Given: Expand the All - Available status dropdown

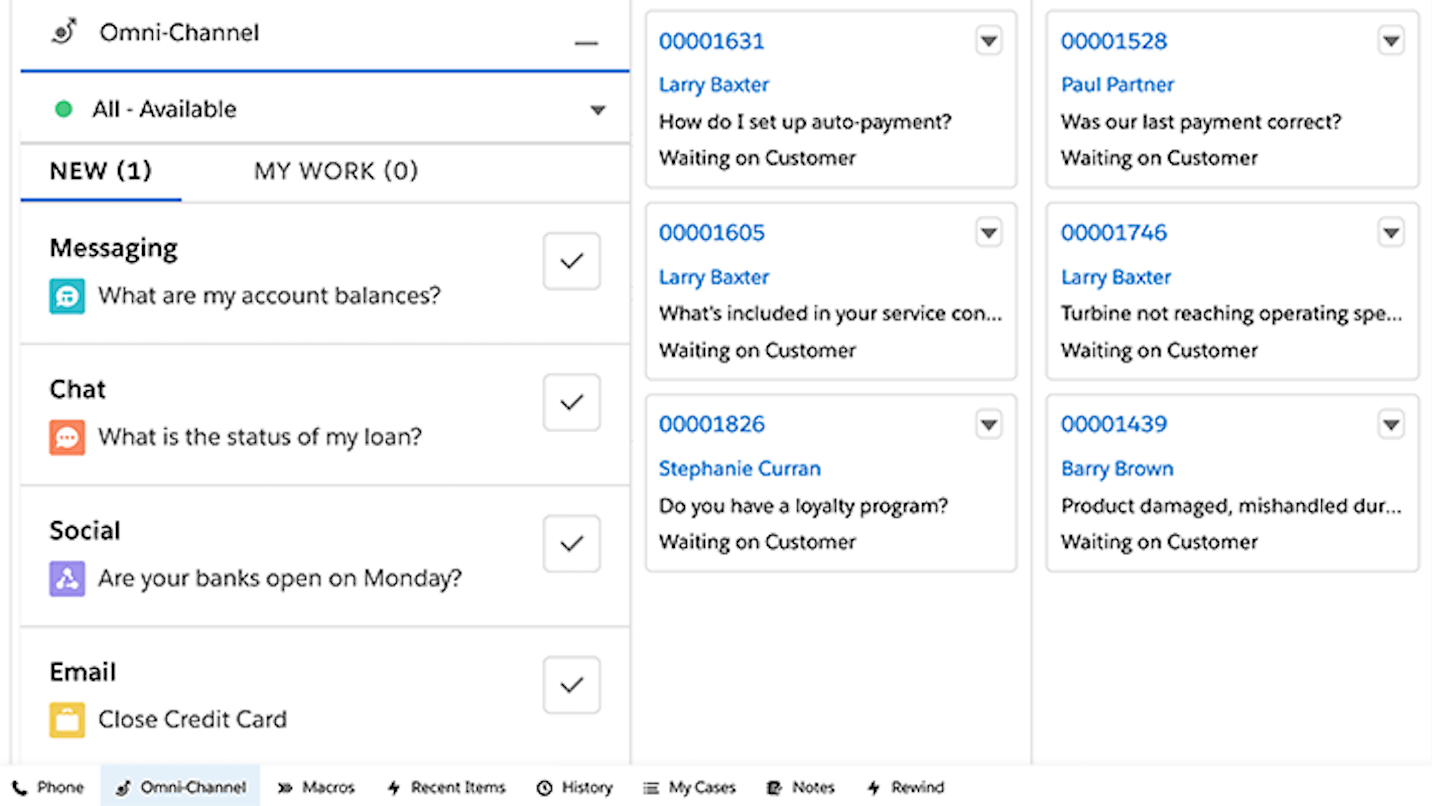Looking at the screenshot, I should [x=597, y=110].
